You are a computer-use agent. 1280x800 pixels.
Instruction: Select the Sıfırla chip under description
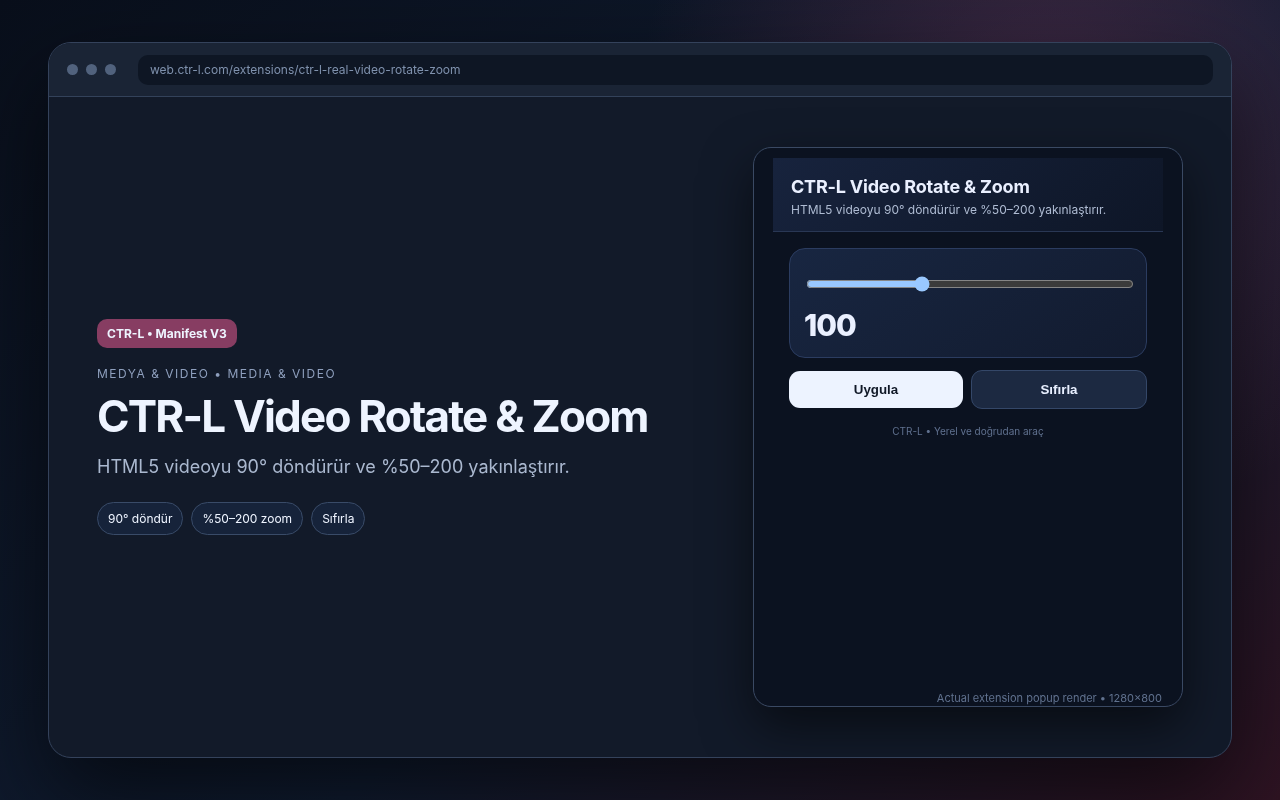[338, 519]
